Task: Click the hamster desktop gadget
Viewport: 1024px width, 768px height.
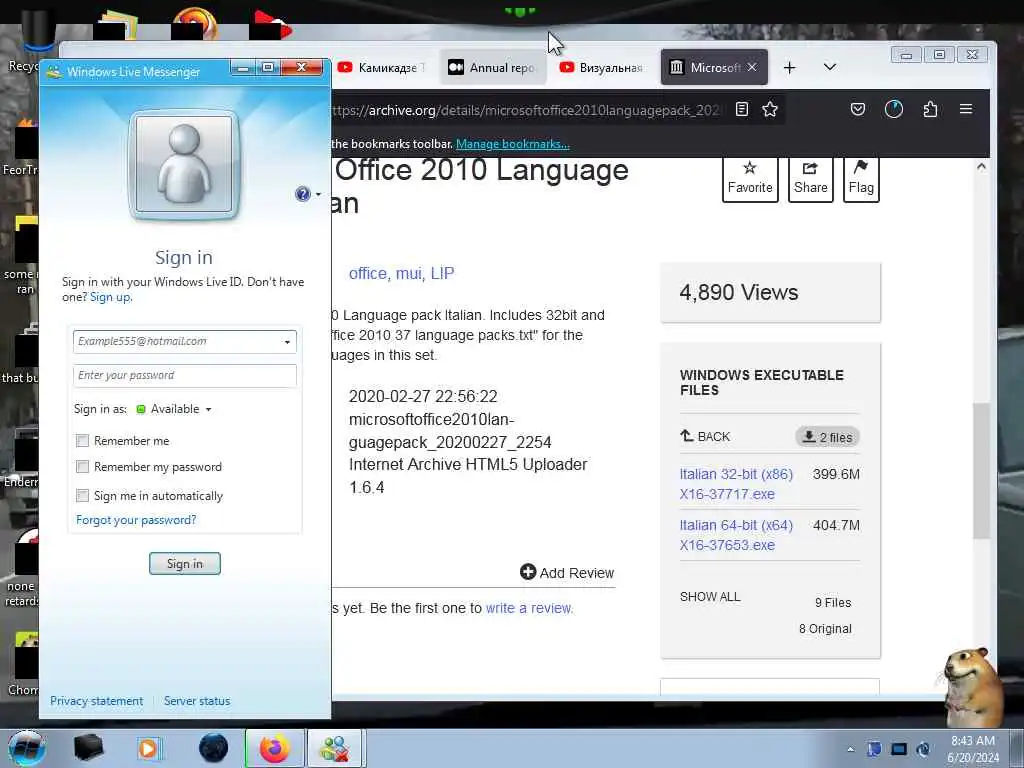Action: point(972,686)
